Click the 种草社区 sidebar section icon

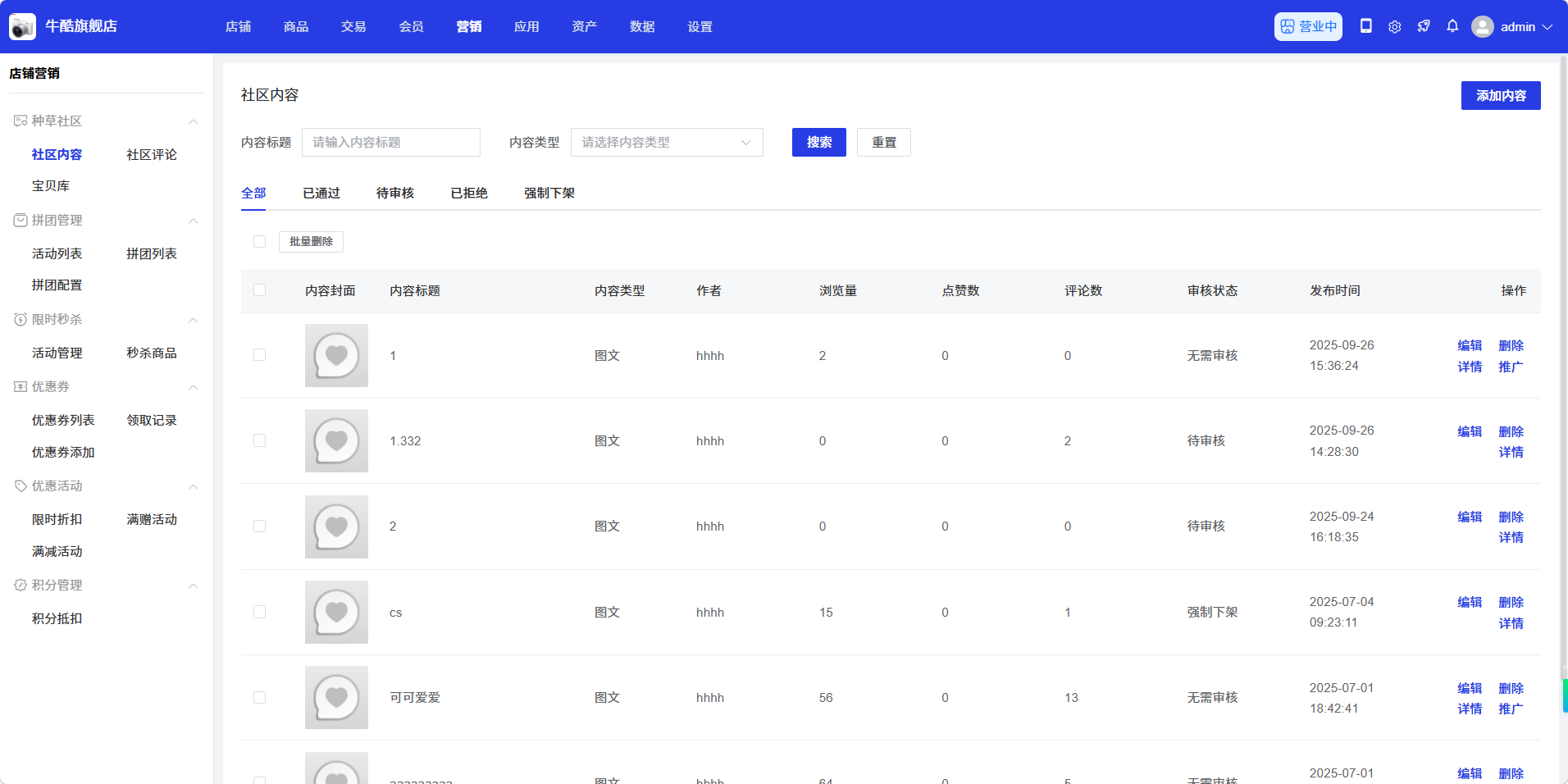[x=21, y=121]
